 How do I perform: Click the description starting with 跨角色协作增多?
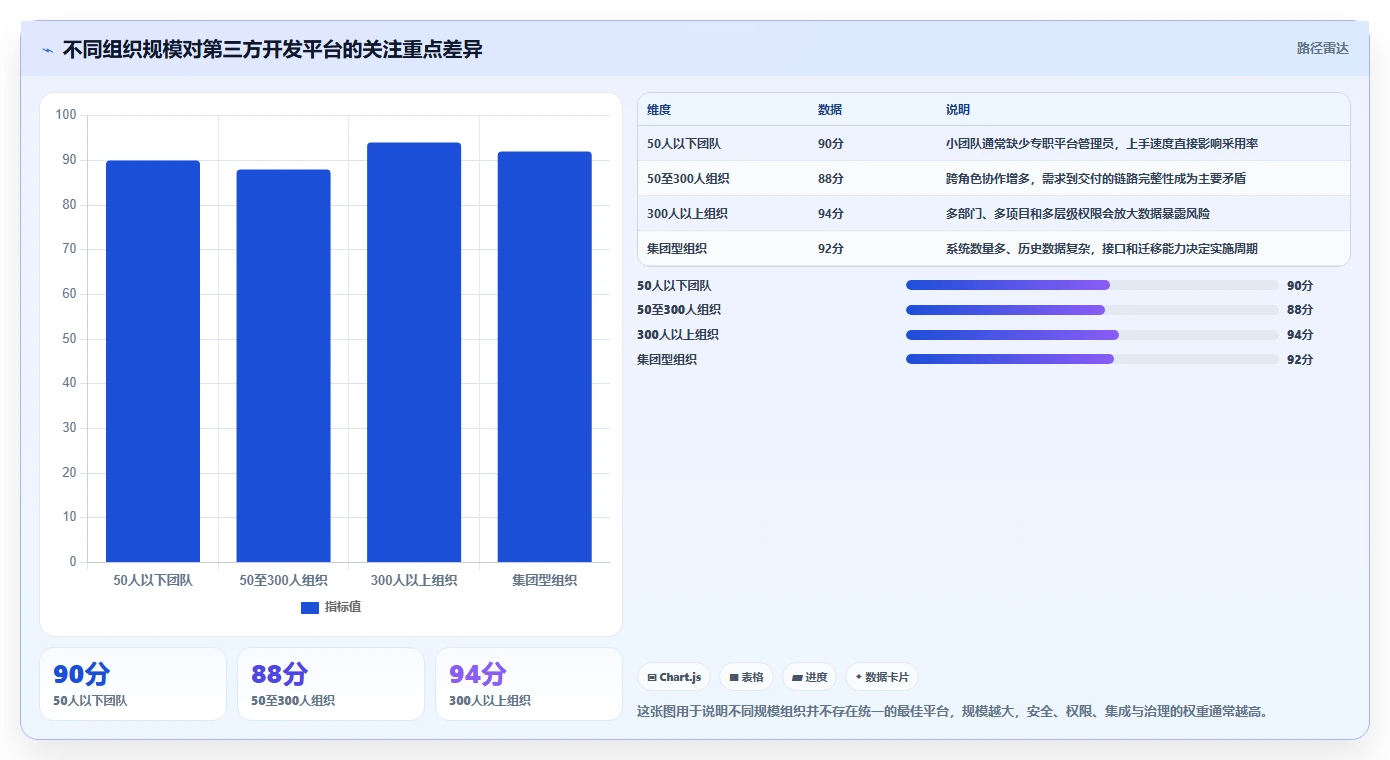[x=1096, y=179]
